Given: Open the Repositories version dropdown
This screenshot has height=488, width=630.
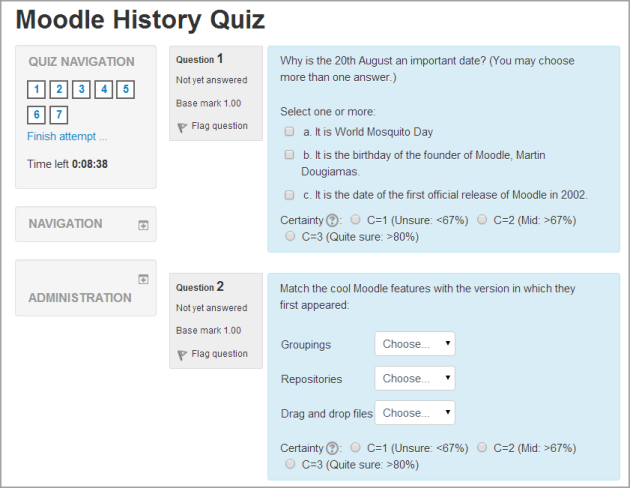Looking at the screenshot, I should pyautogui.click(x=415, y=379).
